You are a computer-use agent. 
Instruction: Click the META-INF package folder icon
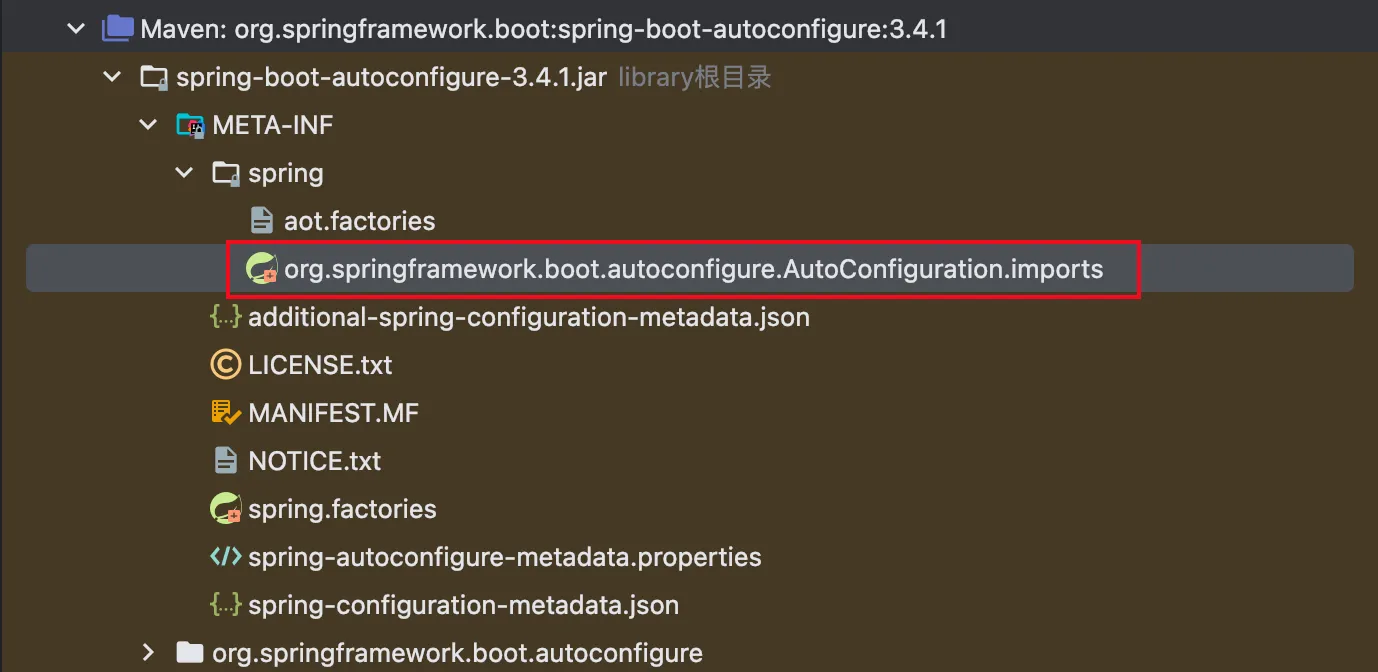click(x=190, y=124)
